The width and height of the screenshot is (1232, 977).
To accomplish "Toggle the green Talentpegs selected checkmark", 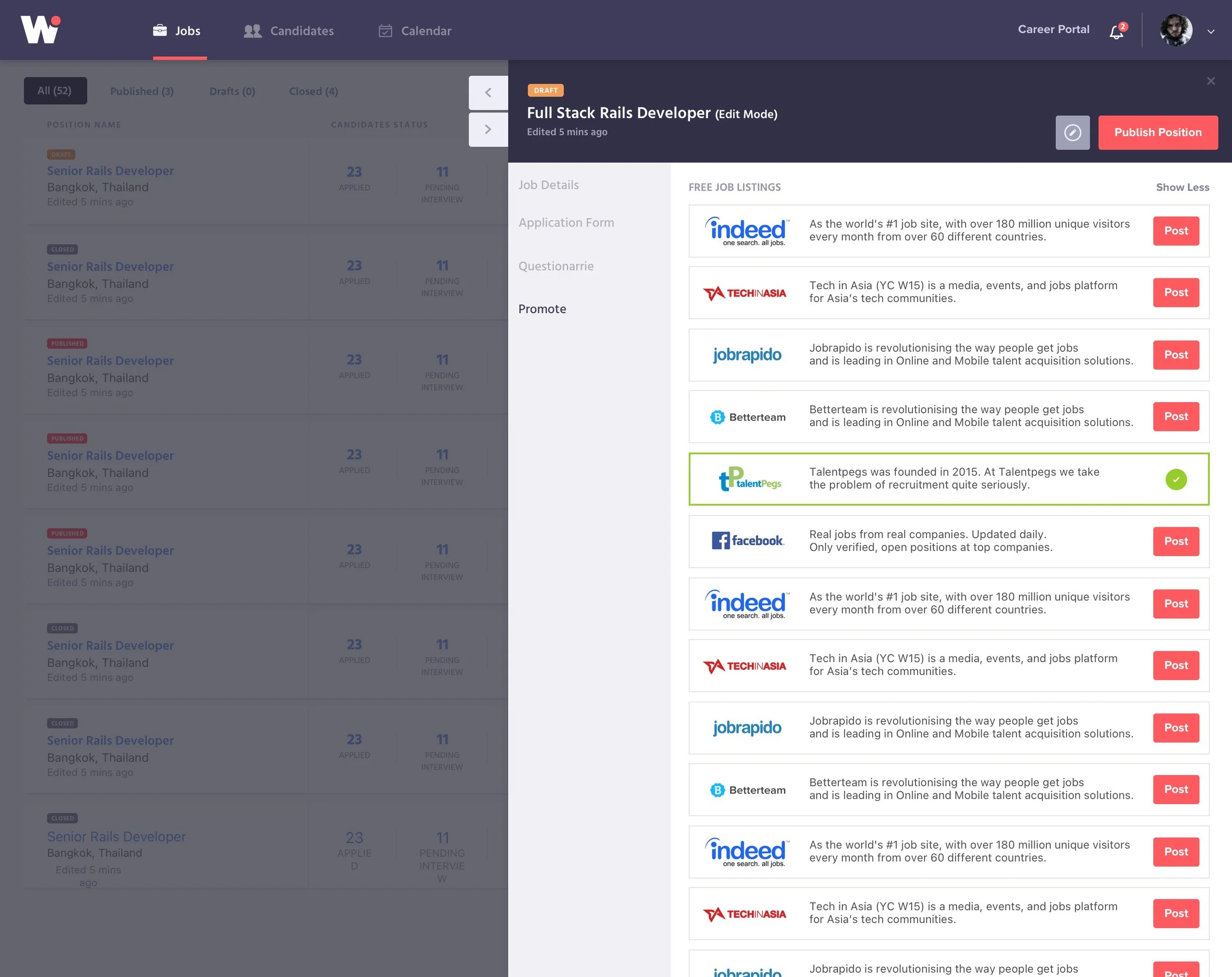I will [x=1176, y=479].
